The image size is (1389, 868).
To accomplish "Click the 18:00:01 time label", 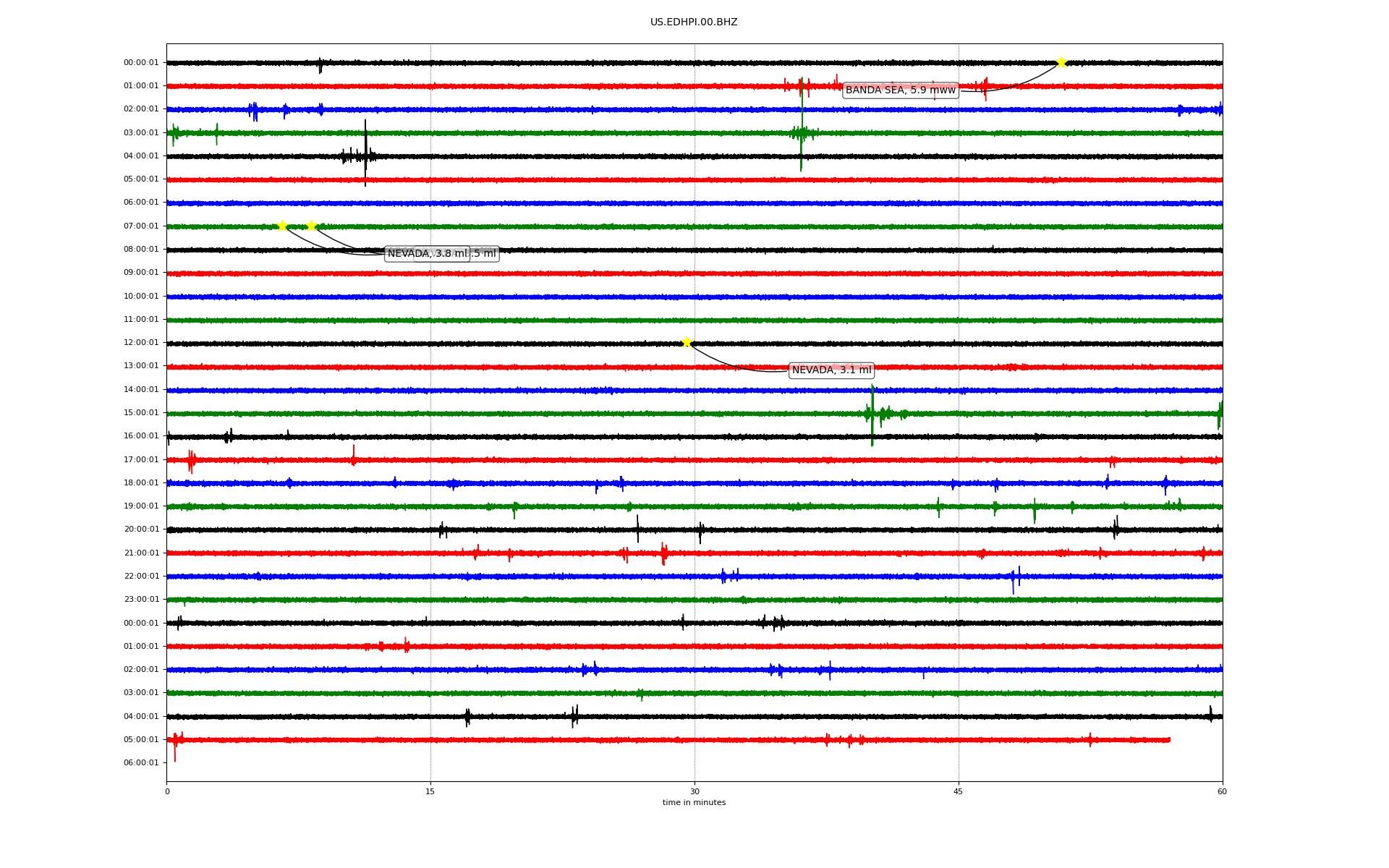I will point(141,483).
